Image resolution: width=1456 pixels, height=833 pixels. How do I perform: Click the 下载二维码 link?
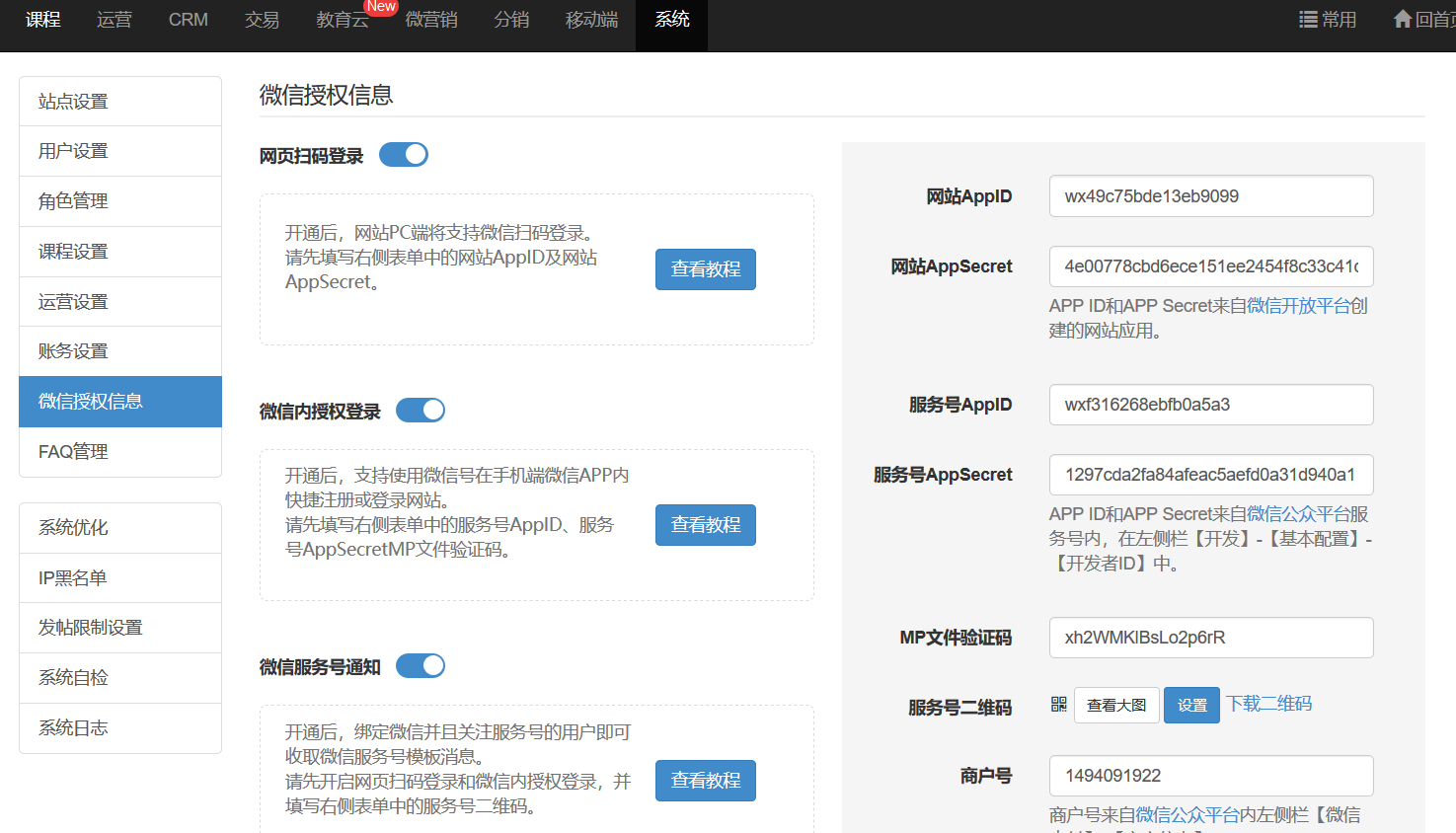click(1269, 704)
